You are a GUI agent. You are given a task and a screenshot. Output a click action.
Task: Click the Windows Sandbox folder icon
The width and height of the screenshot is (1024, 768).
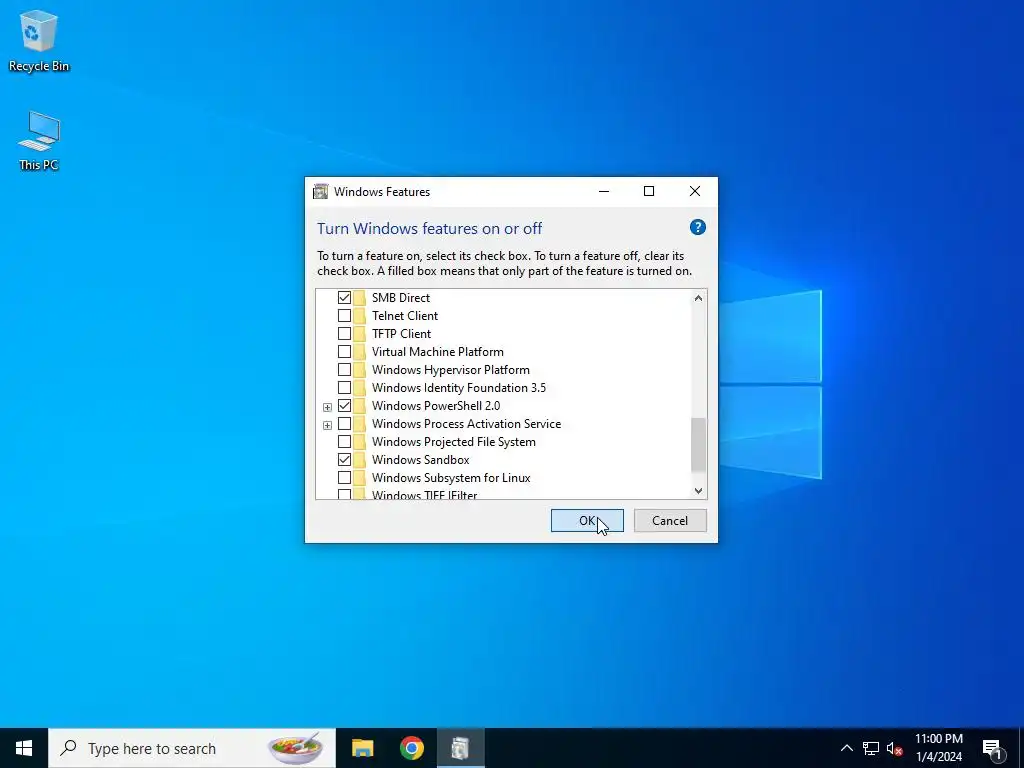[x=360, y=460]
